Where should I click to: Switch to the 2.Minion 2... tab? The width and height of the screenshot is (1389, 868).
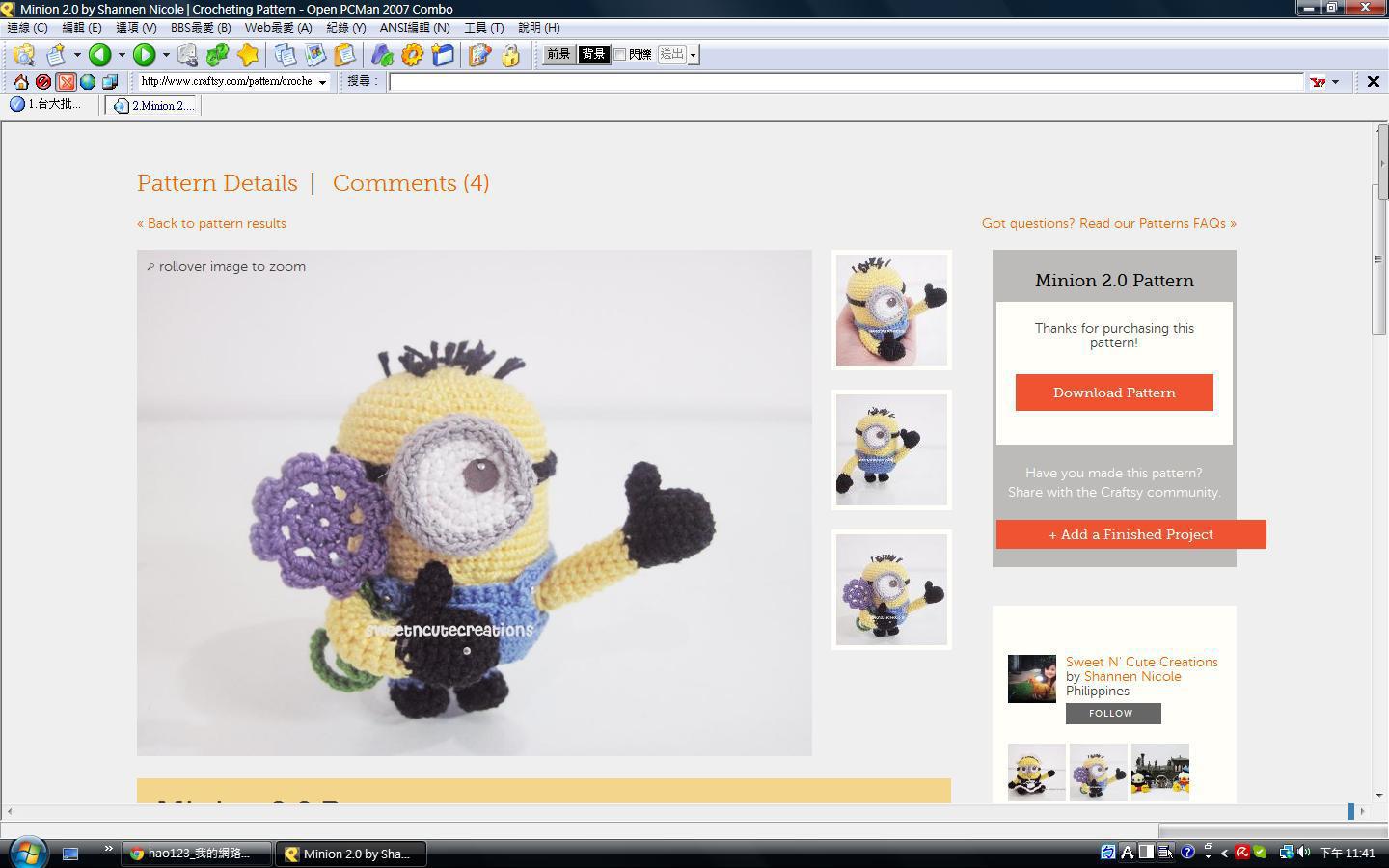(x=153, y=106)
